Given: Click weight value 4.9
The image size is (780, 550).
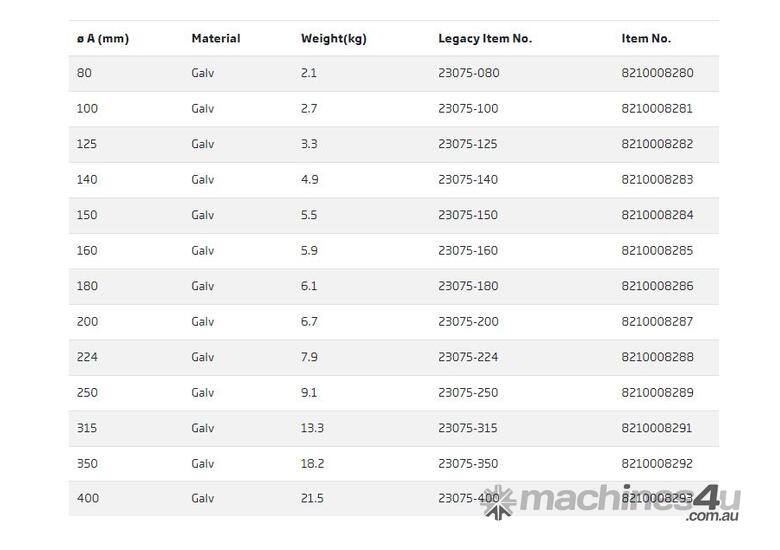Looking at the screenshot, I should [x=309, y=180].
